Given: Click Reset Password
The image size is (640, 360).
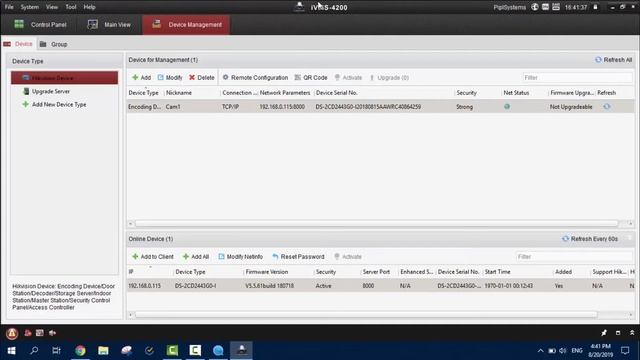Looking at the screenshot, I should pos(298,257).
